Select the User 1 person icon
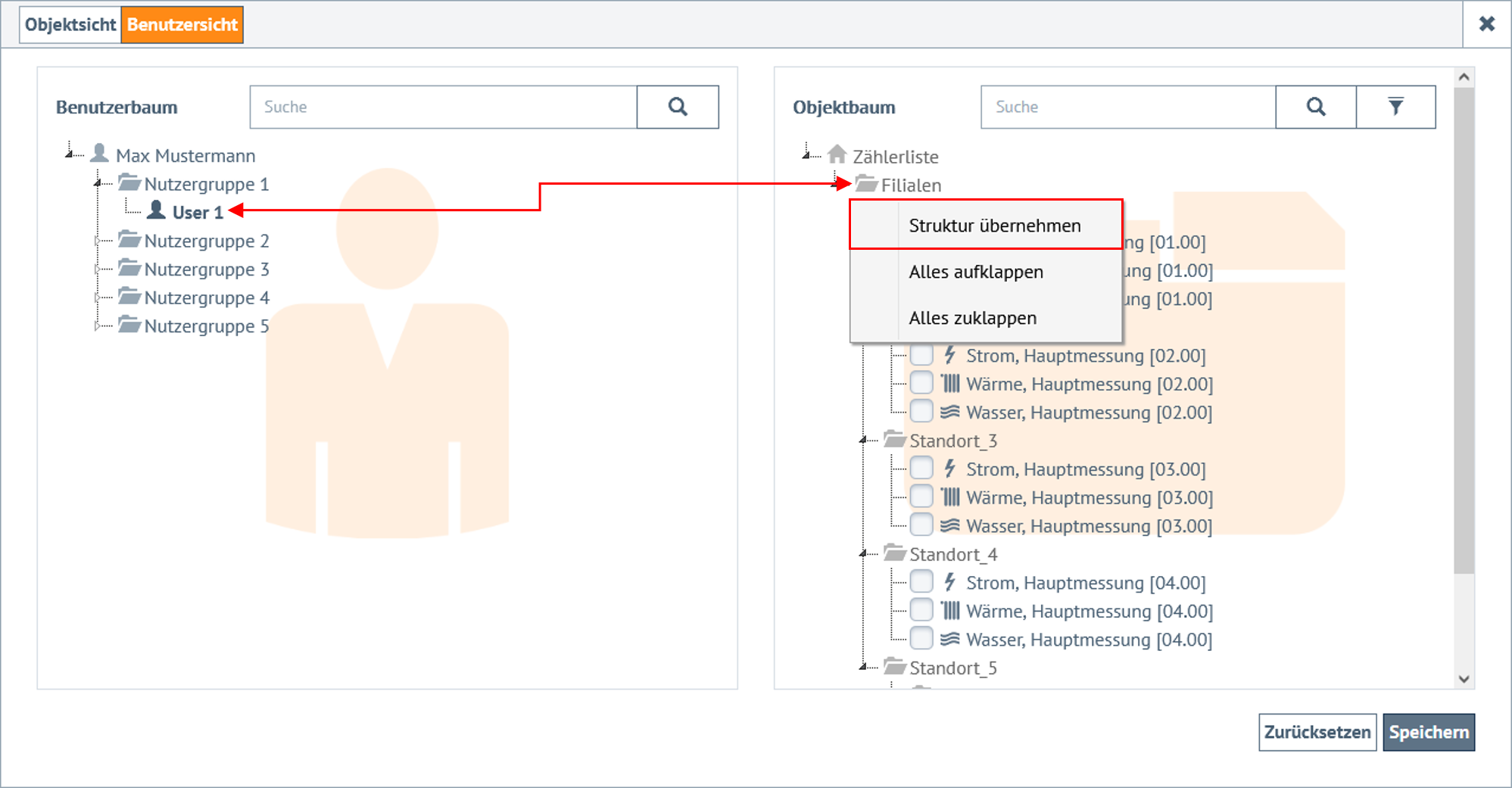1512x788 pixels. [x=156, y=210]
